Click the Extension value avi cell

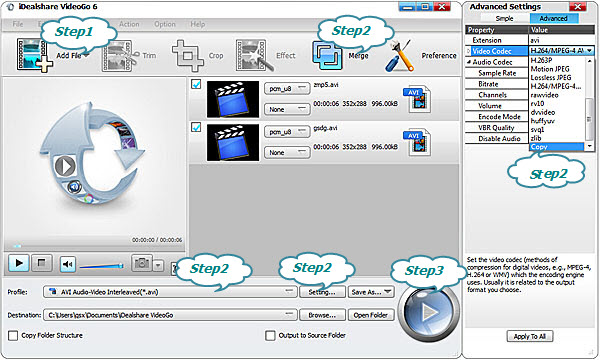click(x=562, y=40)
